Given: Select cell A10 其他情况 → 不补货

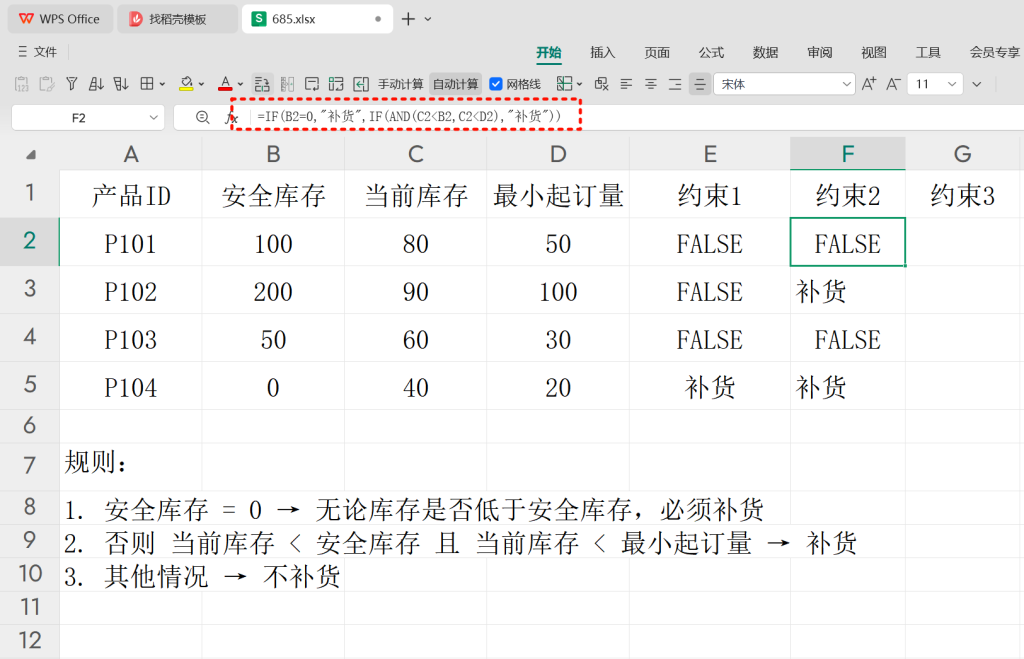Looking at the screenshot, I should click(131, 575).
